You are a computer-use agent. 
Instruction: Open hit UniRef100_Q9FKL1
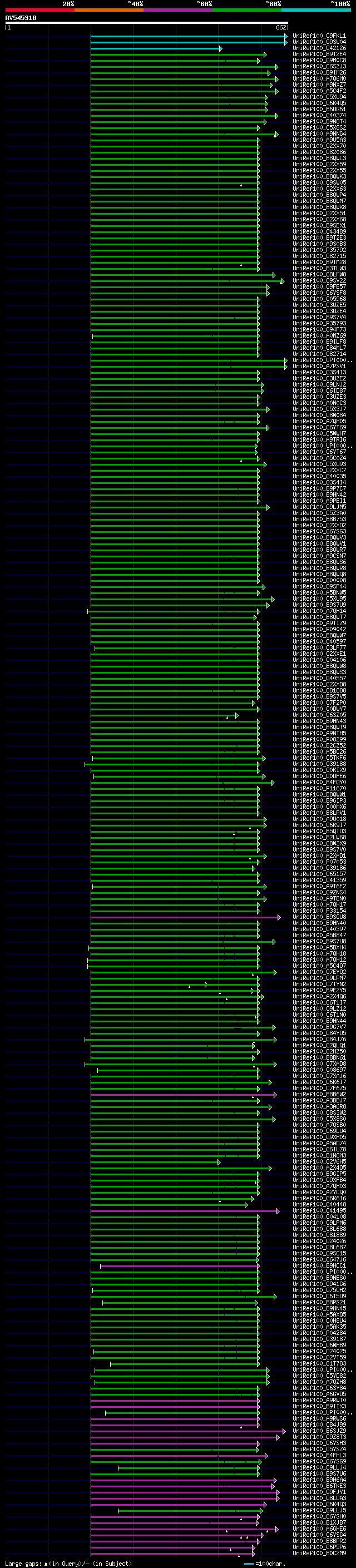pos(319,37)
